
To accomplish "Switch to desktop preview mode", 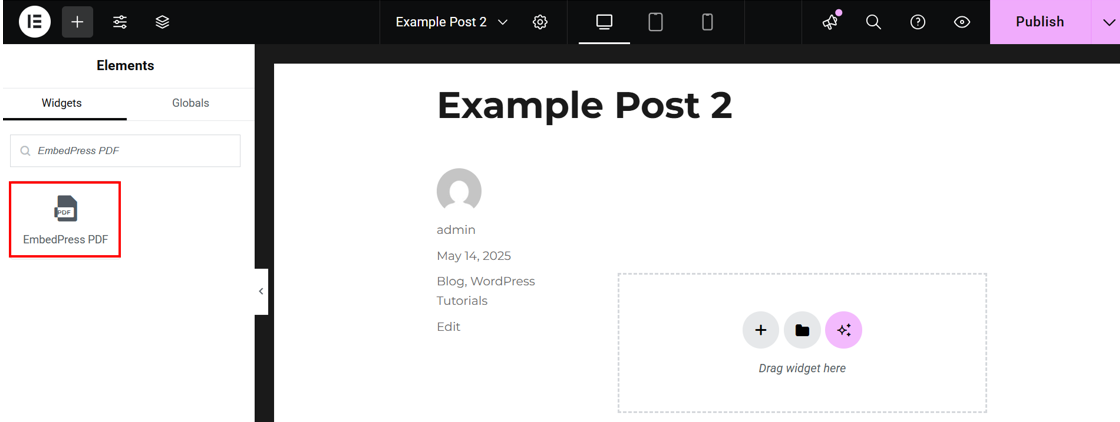I will (604, 22).
